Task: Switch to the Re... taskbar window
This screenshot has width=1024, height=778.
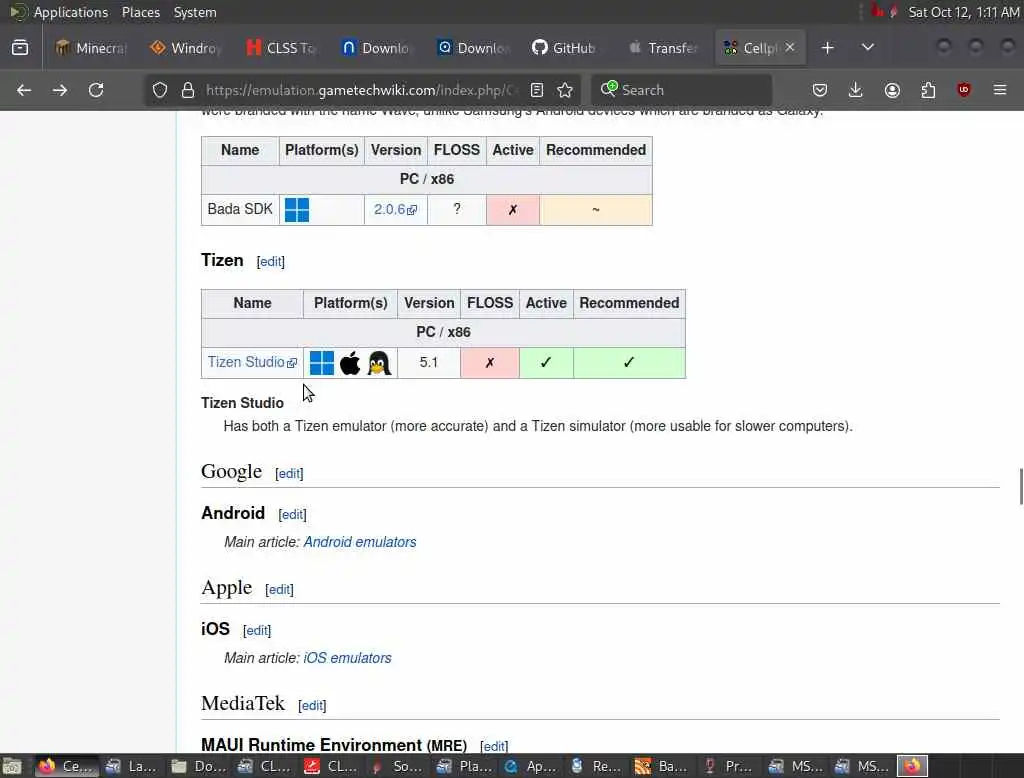Action: 596,766
